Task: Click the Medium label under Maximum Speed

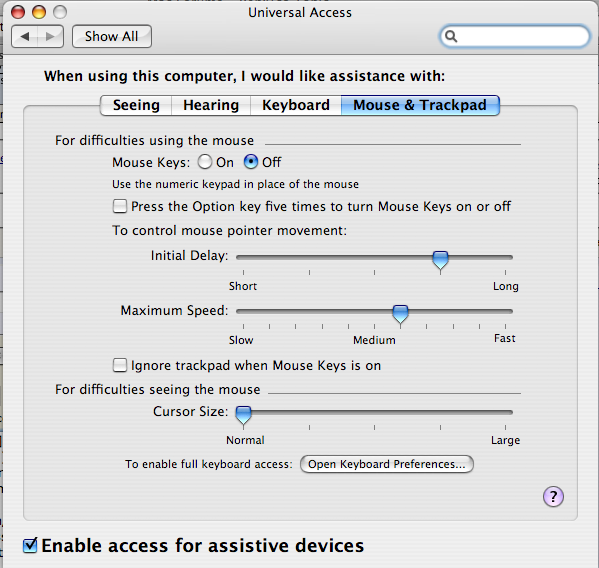Action: (x=374, y=340)
